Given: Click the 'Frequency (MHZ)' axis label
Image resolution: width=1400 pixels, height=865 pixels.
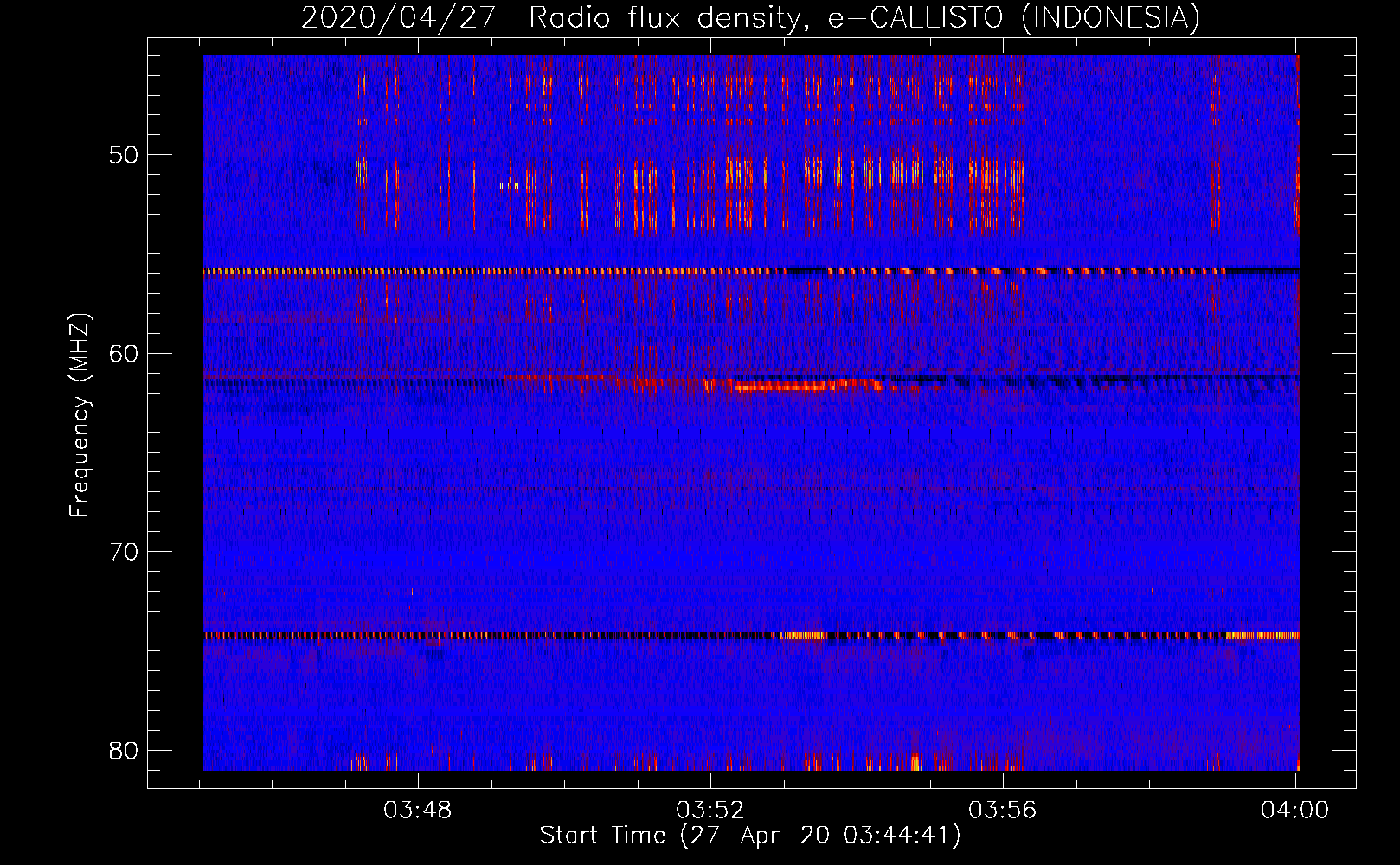Looking at the screenshot, I should tap(80, 415).
